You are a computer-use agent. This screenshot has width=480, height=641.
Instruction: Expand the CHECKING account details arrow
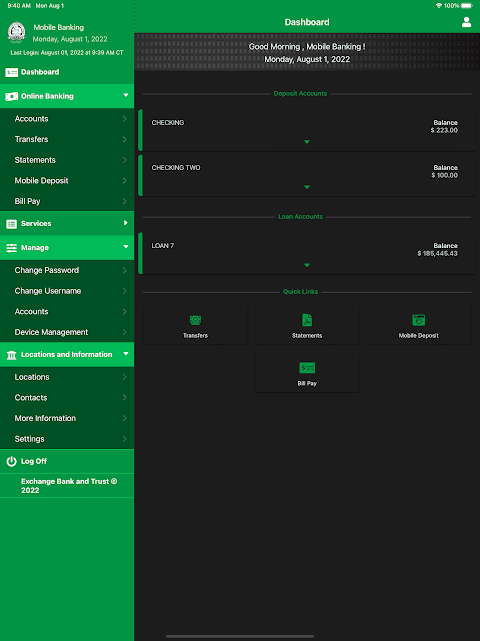pyautogui.click(x=307, y=142)
